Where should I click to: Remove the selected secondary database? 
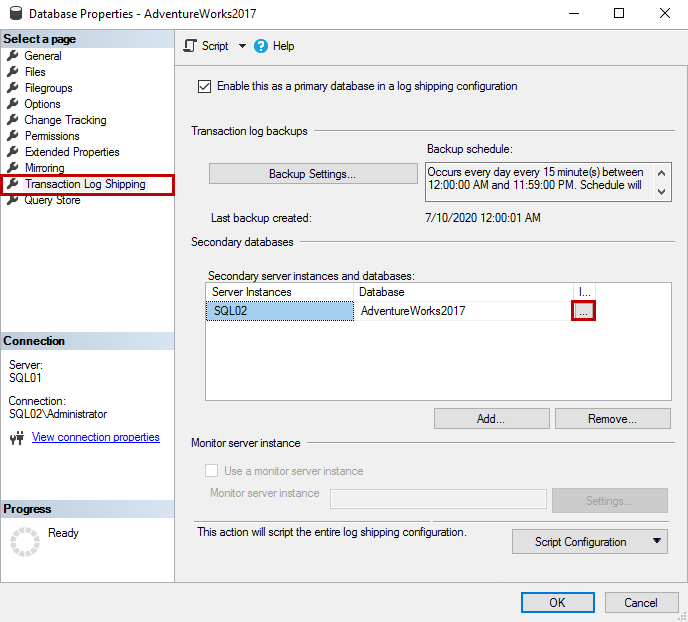tap(612, 419)
